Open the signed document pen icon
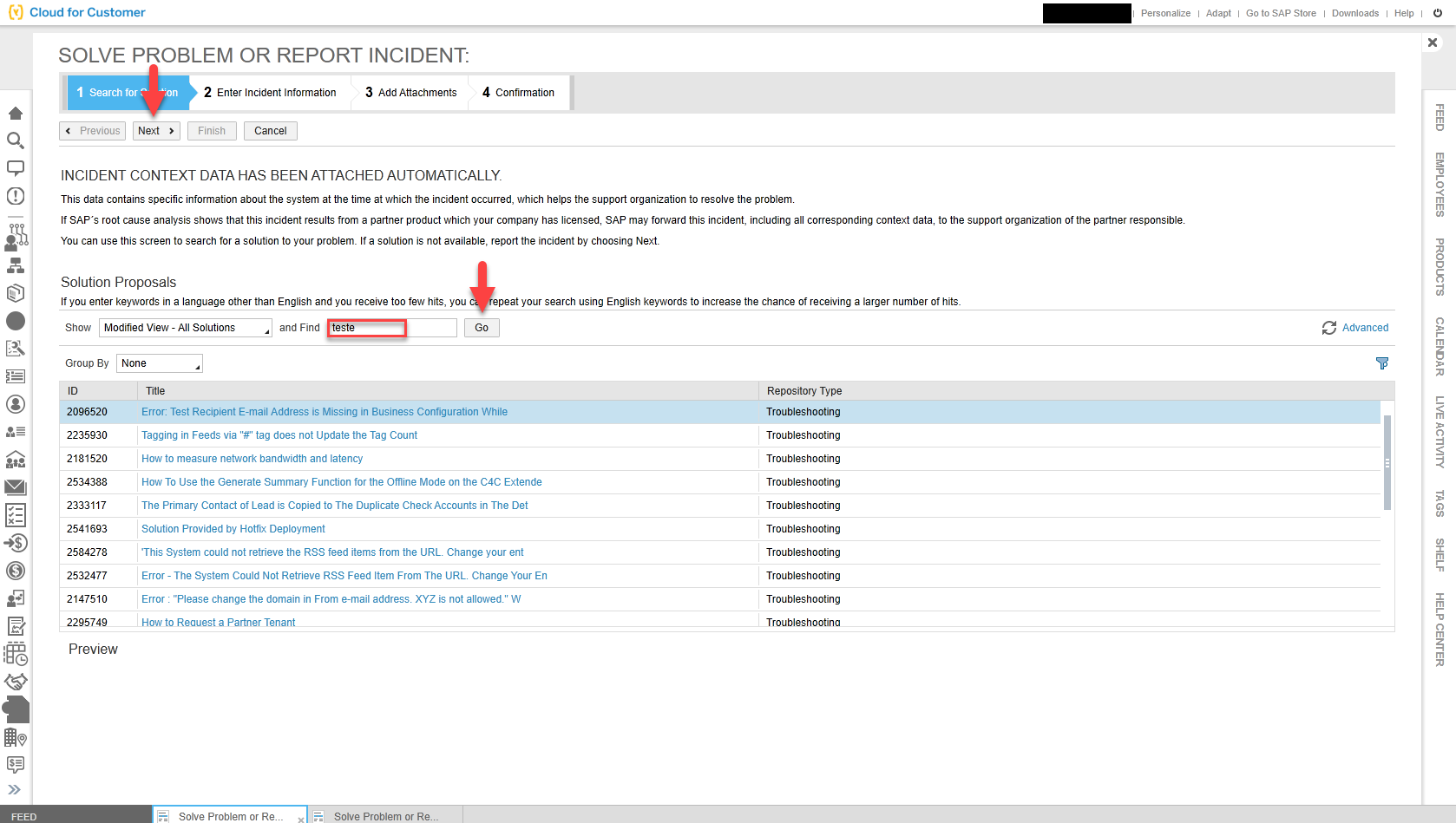This screenshot has width=1456, height=823. 16,626
